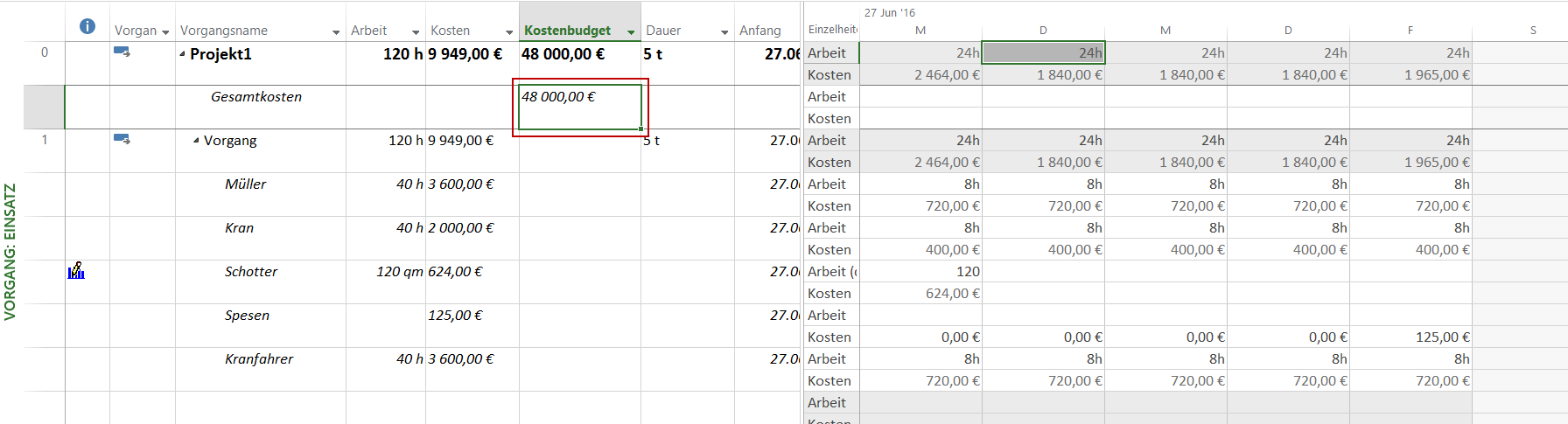Click the 27 Jun '16 timescale header
Viewport: 1568px width, 424px height.
(x=890, y=12)
